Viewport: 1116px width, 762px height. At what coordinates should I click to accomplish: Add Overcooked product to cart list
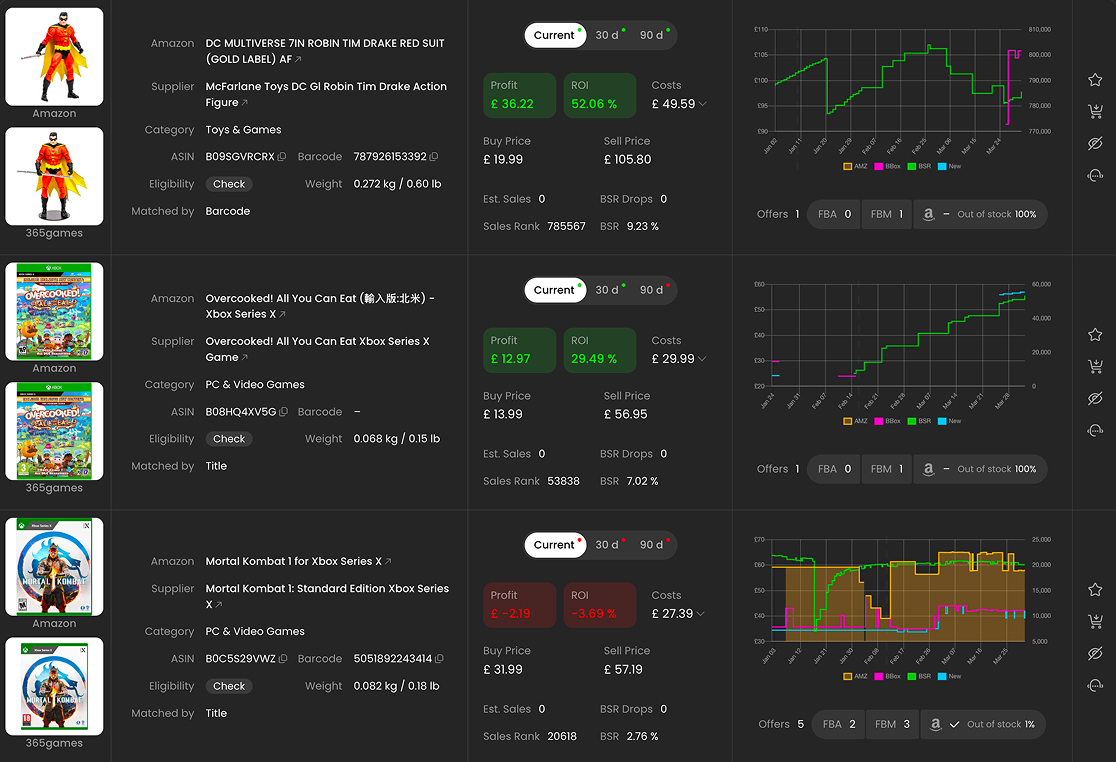1095,366
